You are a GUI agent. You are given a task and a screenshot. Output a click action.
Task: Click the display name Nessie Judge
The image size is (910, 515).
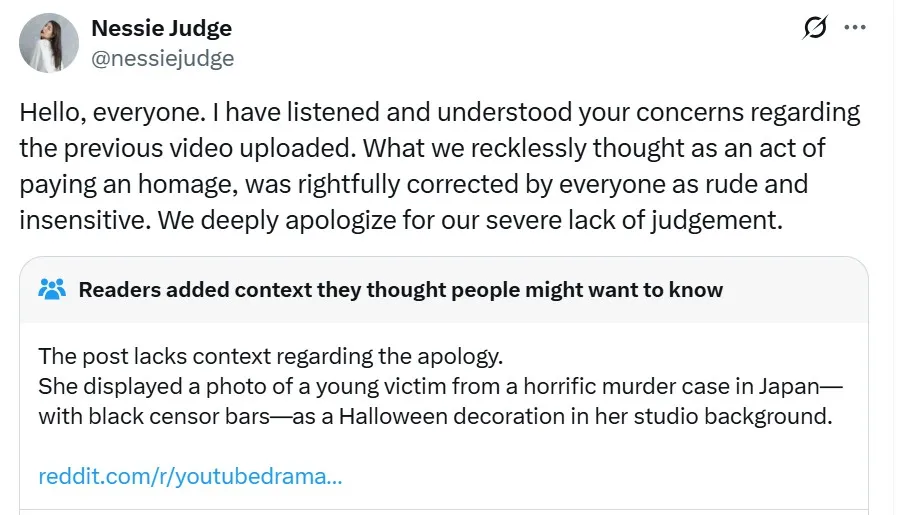(161, 27)
